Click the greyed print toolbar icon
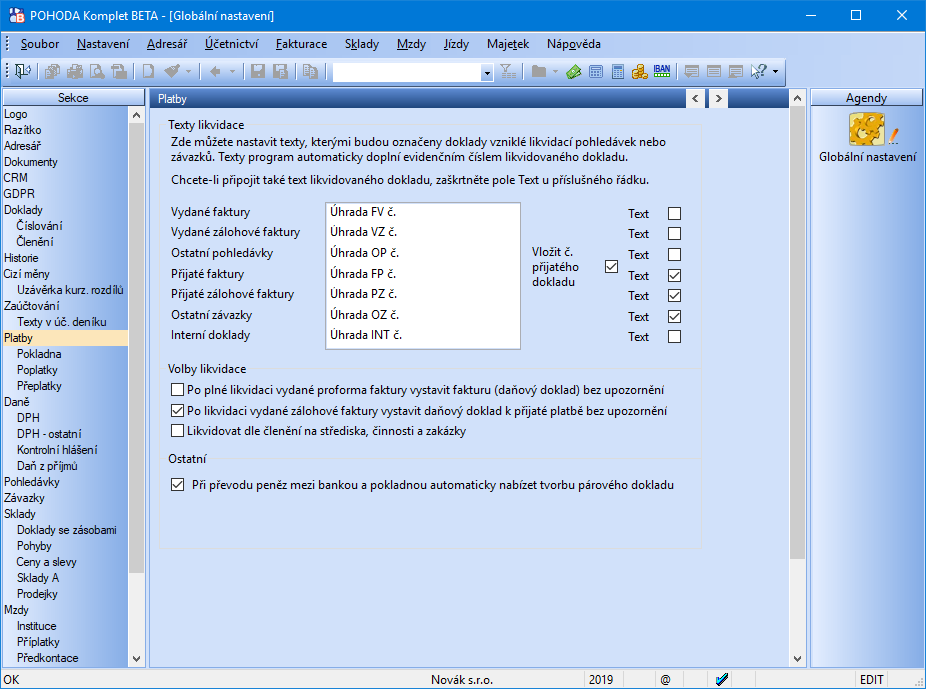This screenshot has width=926, height=689. pyautogui.click(x=74, y=71)
